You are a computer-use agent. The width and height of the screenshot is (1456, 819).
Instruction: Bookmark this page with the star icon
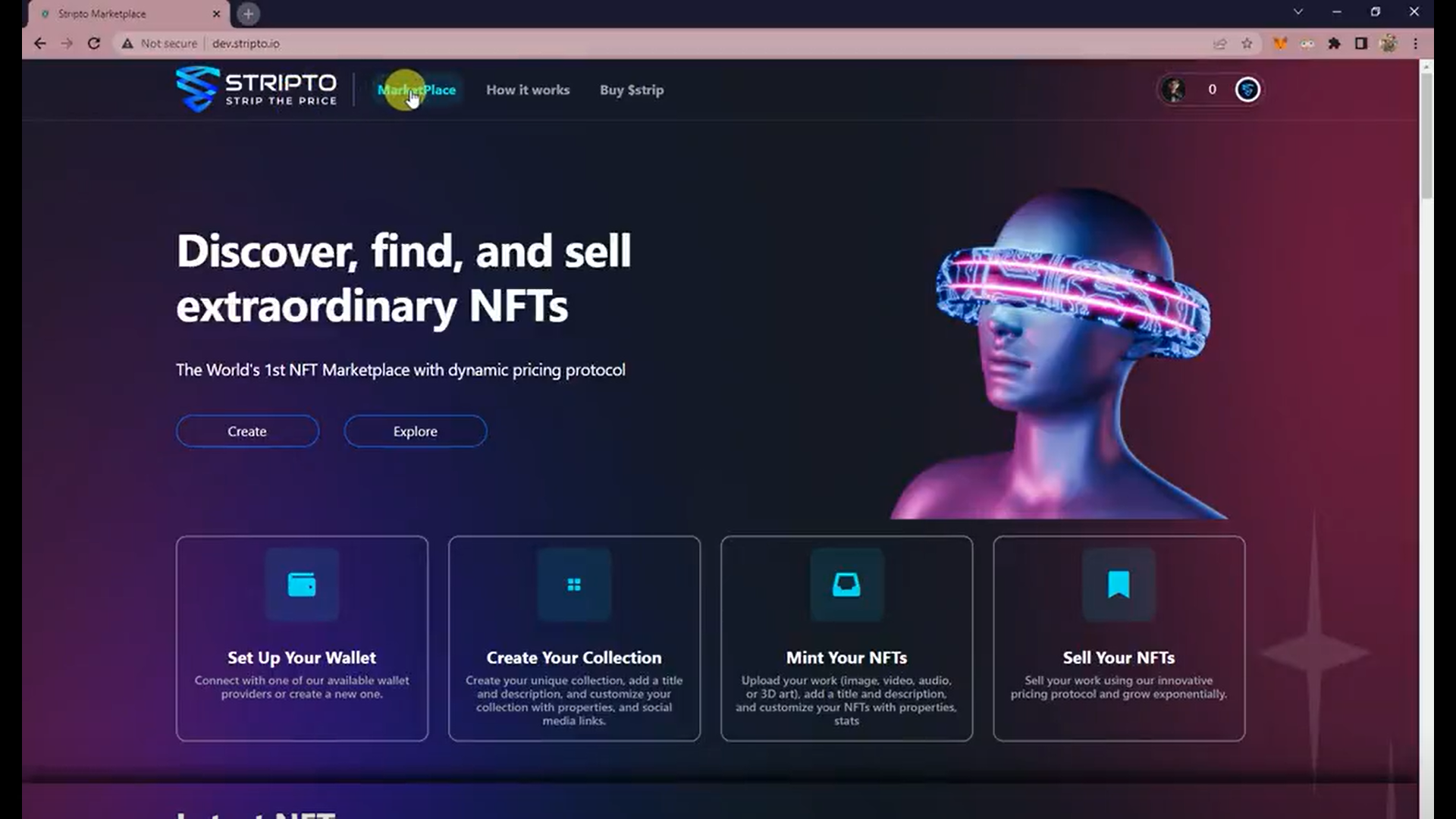coord(1247,43)
